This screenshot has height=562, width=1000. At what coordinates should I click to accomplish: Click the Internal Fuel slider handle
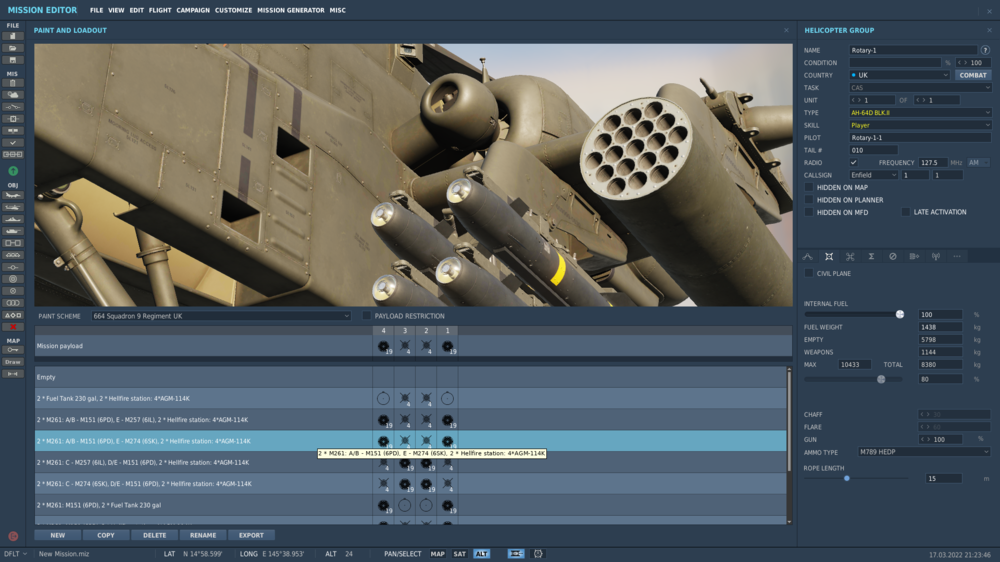tap(900, 314)
